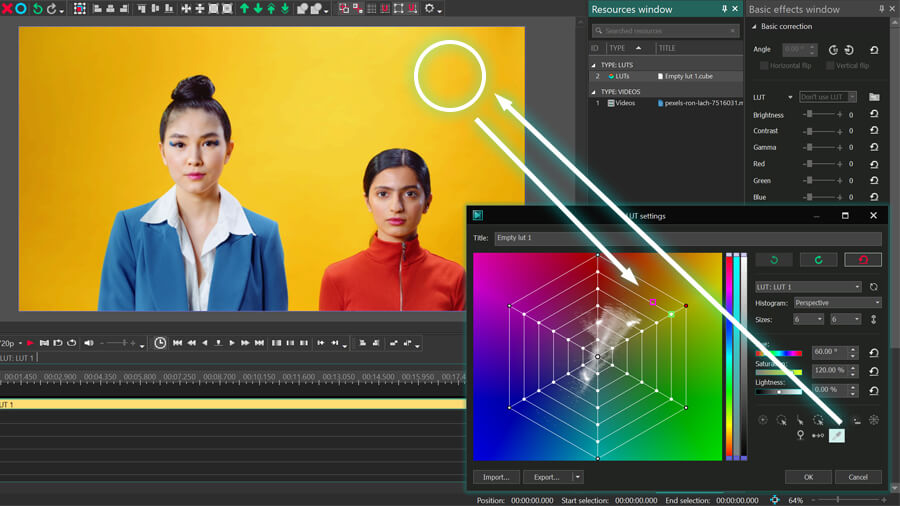
Task: Click the Import... button
Action: (x=496, y=477)
